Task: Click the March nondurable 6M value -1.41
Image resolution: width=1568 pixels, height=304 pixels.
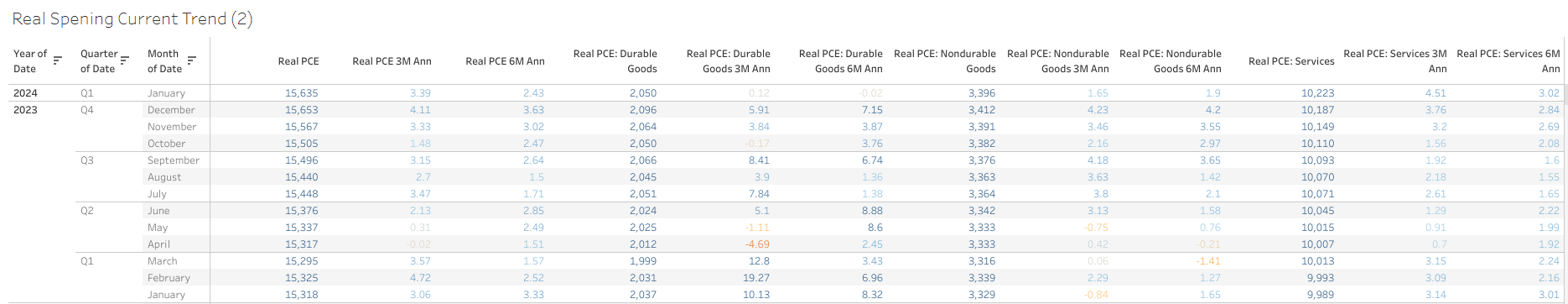Action: [x=1208, y=261]
